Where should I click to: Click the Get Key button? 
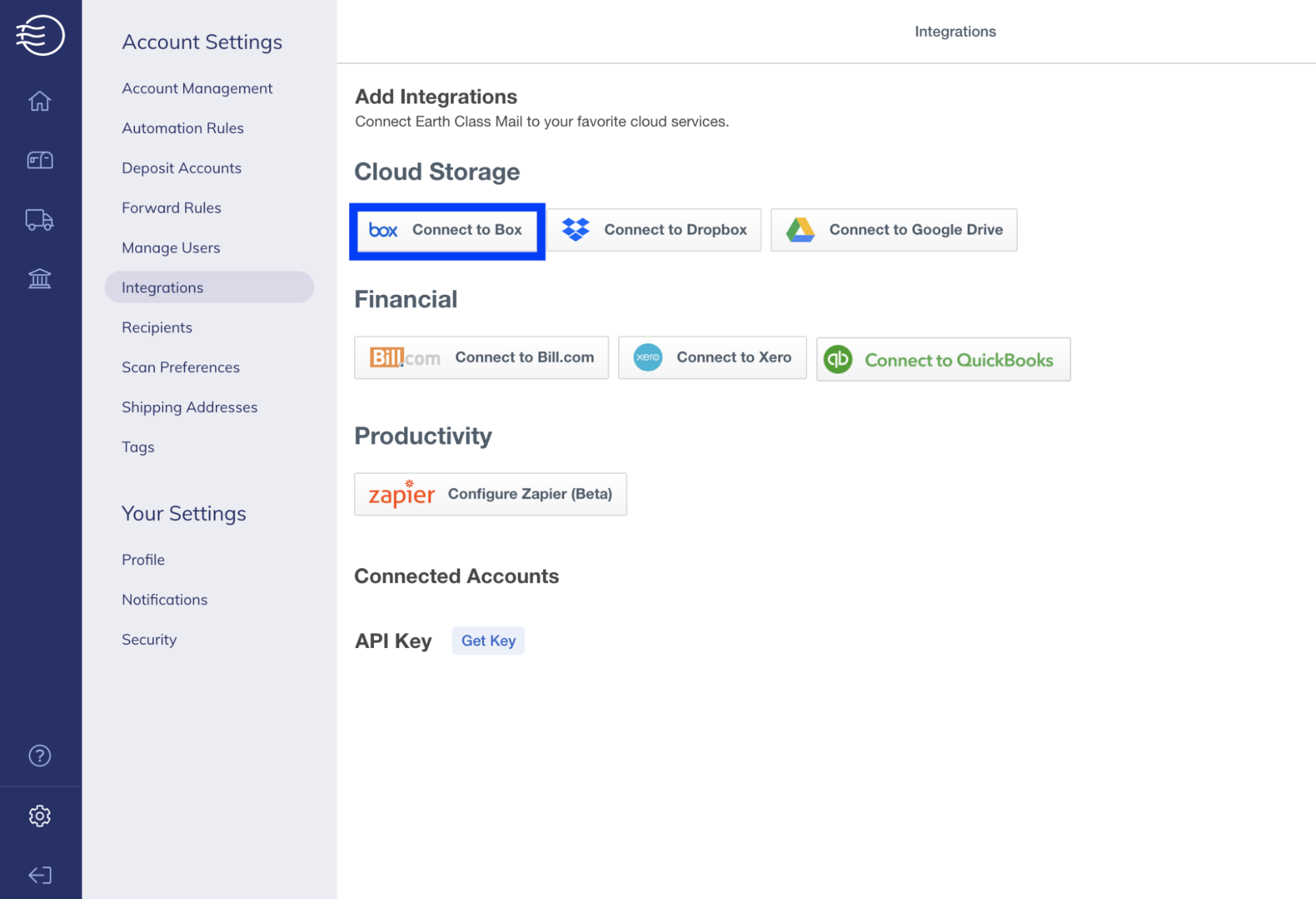point(488,640)
